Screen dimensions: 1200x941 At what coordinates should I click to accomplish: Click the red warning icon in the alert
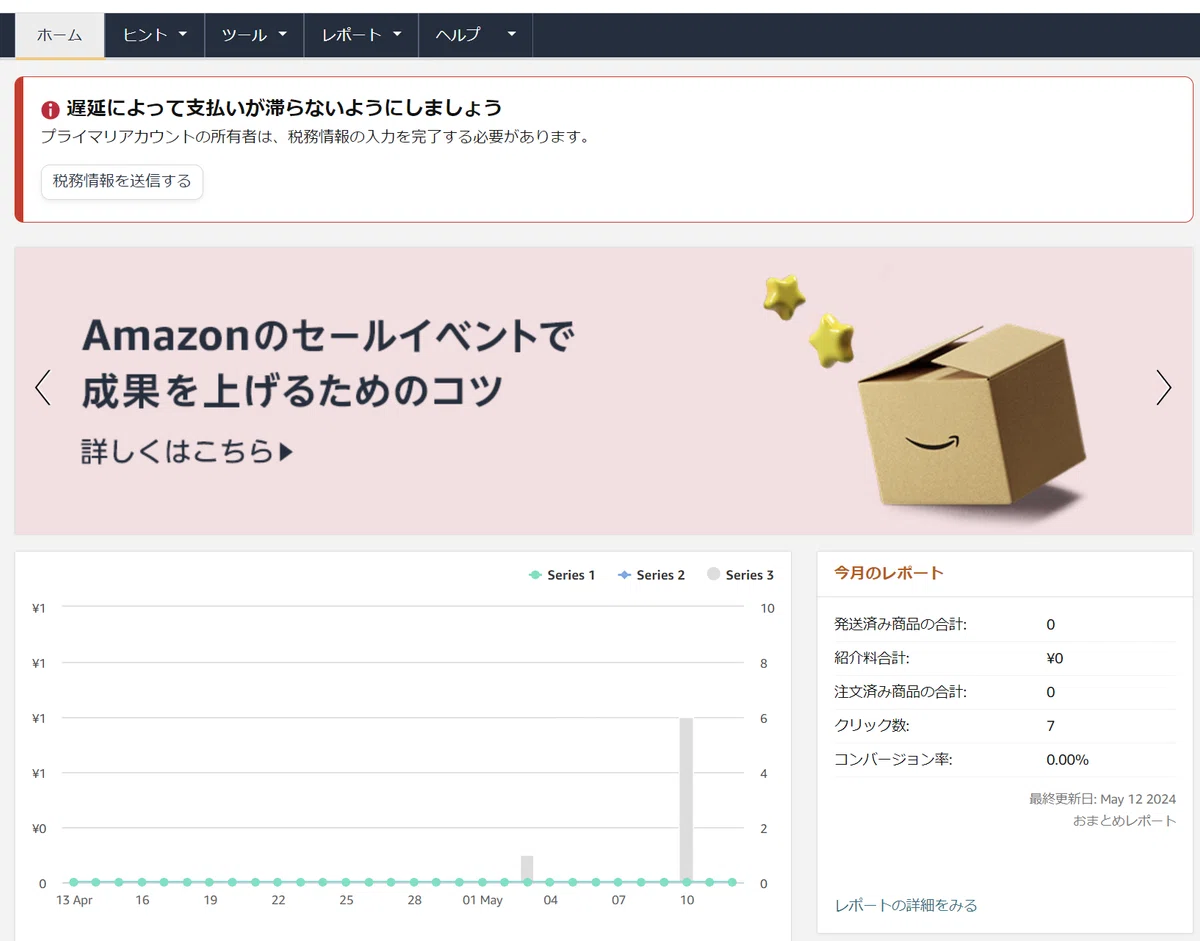(x=50, y=109)
